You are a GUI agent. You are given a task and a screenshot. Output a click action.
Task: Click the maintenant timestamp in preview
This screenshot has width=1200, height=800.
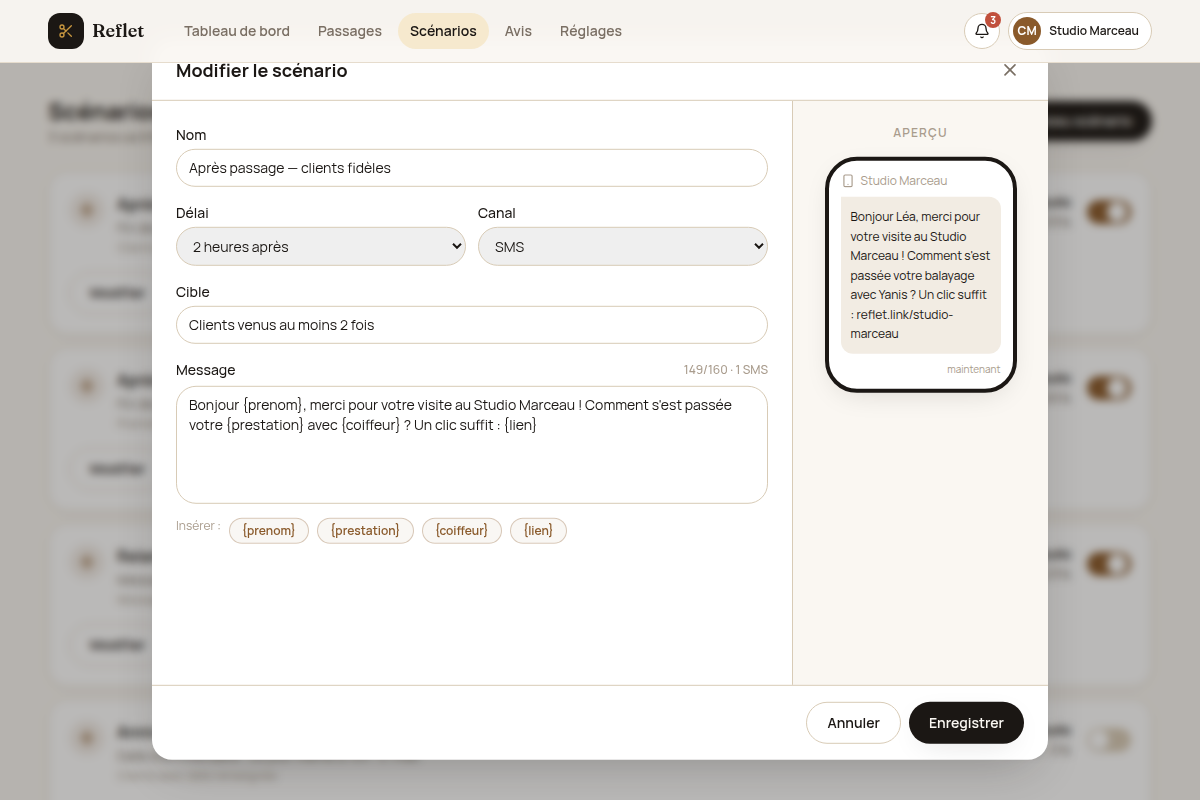tap(973, 369)
